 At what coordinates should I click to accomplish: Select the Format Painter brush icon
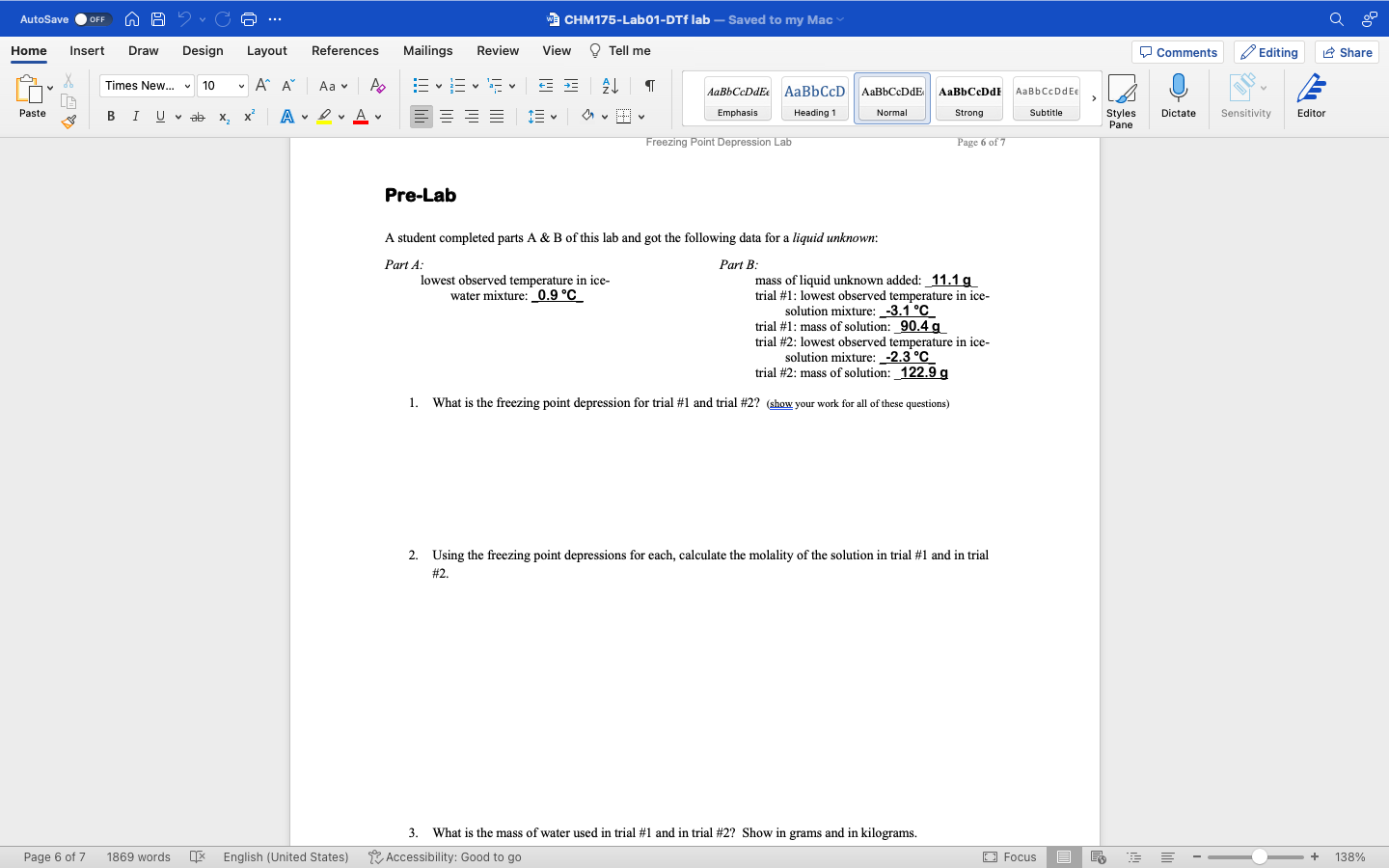68,122
